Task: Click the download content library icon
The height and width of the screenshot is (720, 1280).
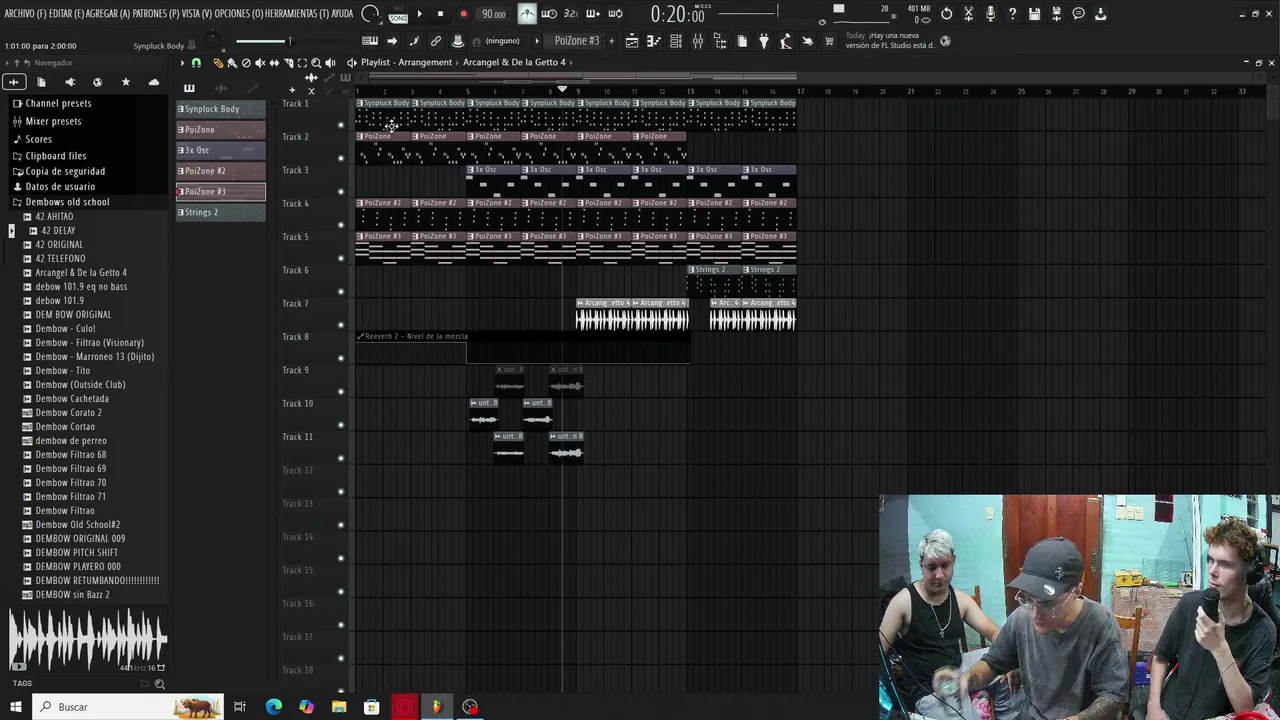Action: (x=1101, y=14)
